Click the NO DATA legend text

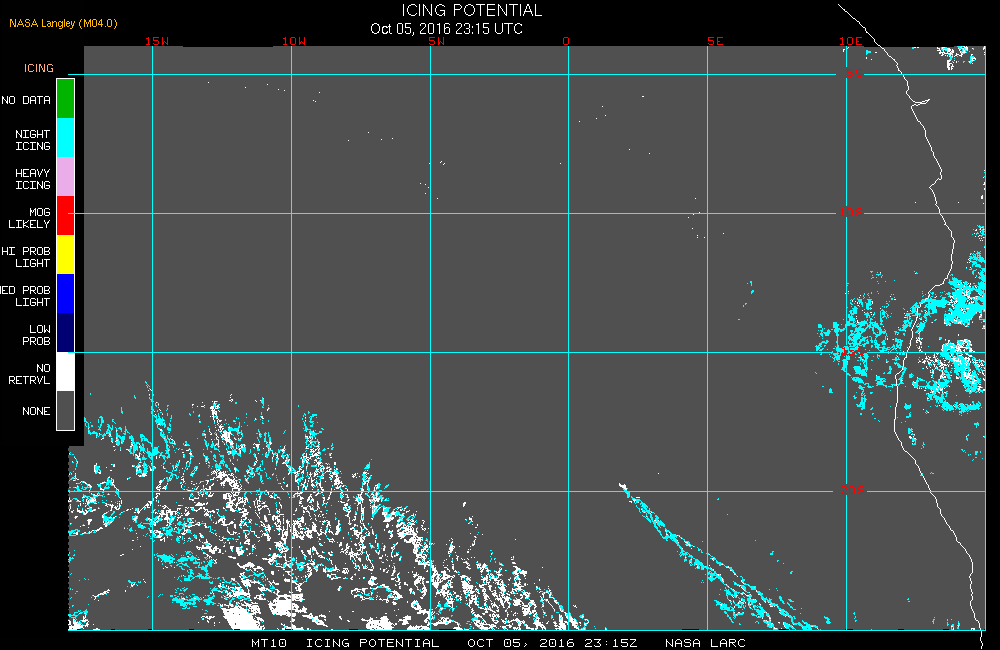click(x=26, y=100)
